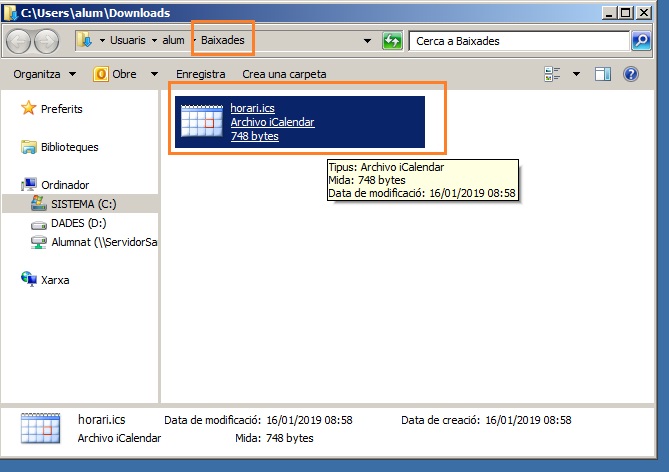669x472 pixels.
Task: Click Baixades breadcrumb segment
Action: click(223, 40)
